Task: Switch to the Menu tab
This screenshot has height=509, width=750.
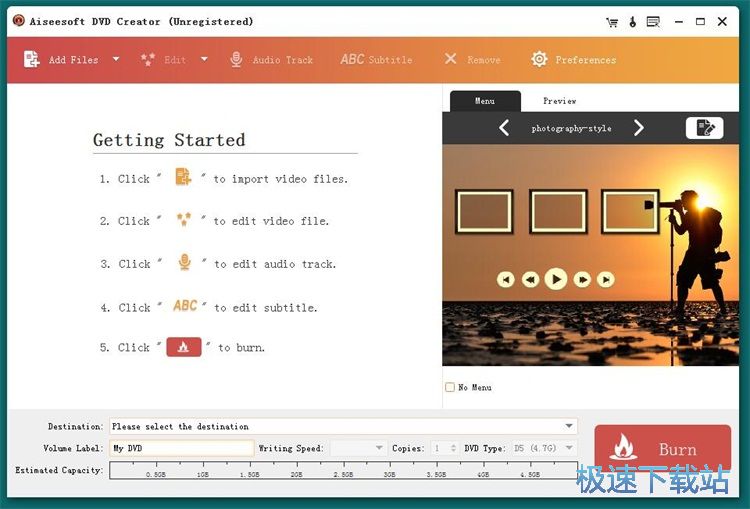Action: [485, 101]
